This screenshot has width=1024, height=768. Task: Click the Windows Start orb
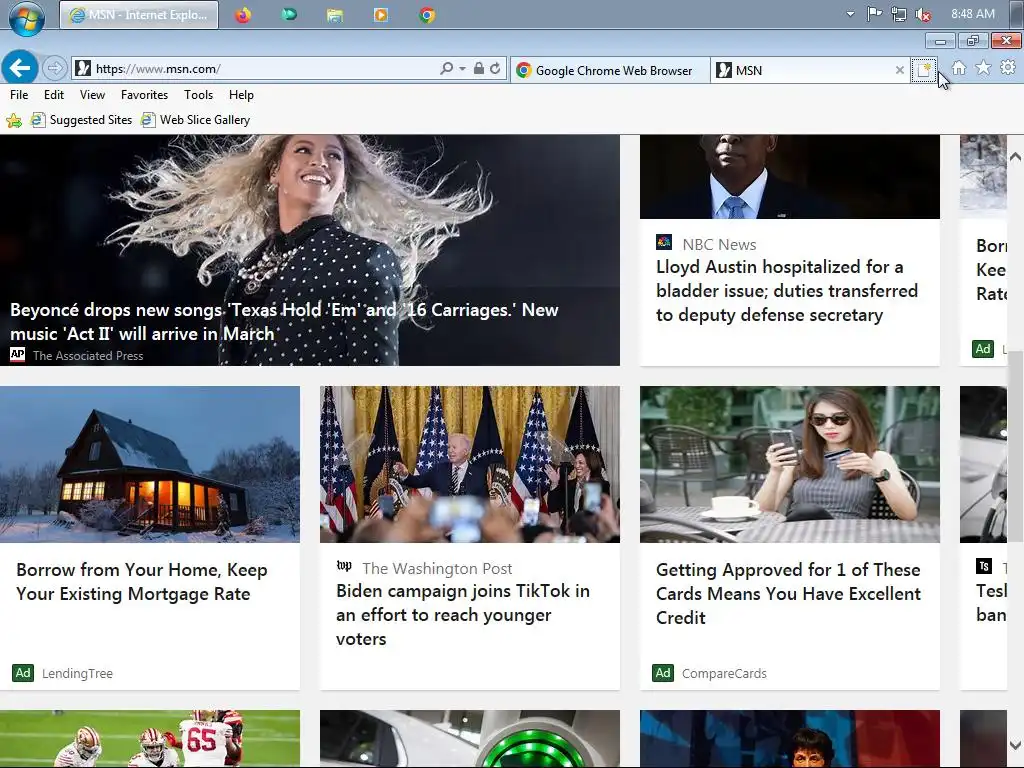pos(27,17)
